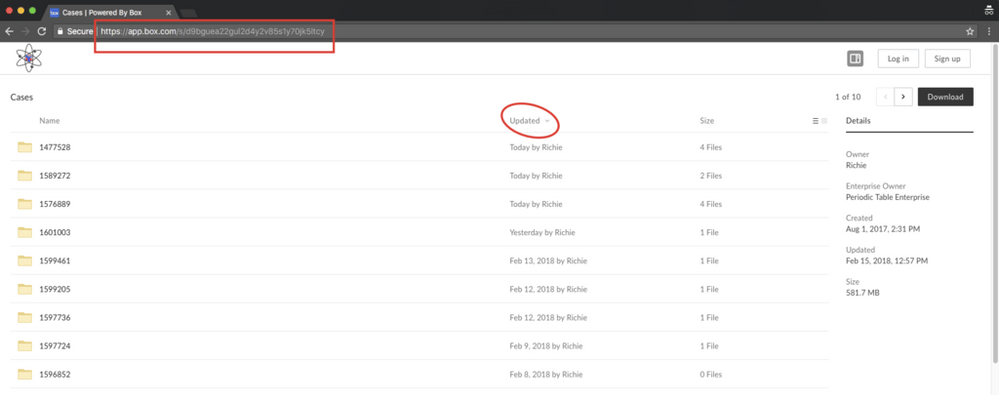Click the Log in button
This screenshot has height=395, width=999.
898,59
